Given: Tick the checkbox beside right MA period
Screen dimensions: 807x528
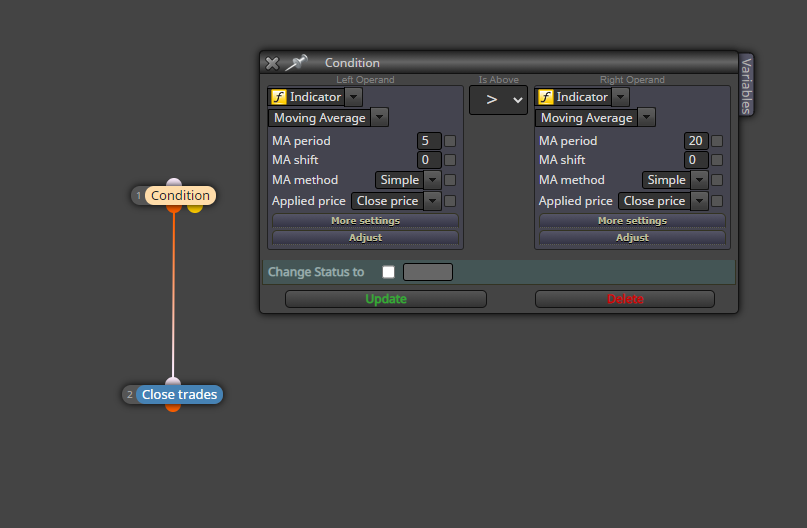Looking at the screenshot, I should click(717, 141).
